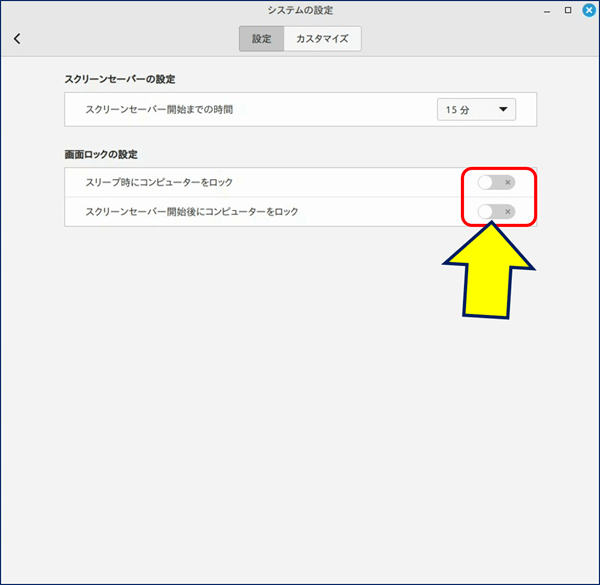
Task: Enable スクリーンセーバー開始後にコンピューターをロック switch
Action: (x=496, y=212)
